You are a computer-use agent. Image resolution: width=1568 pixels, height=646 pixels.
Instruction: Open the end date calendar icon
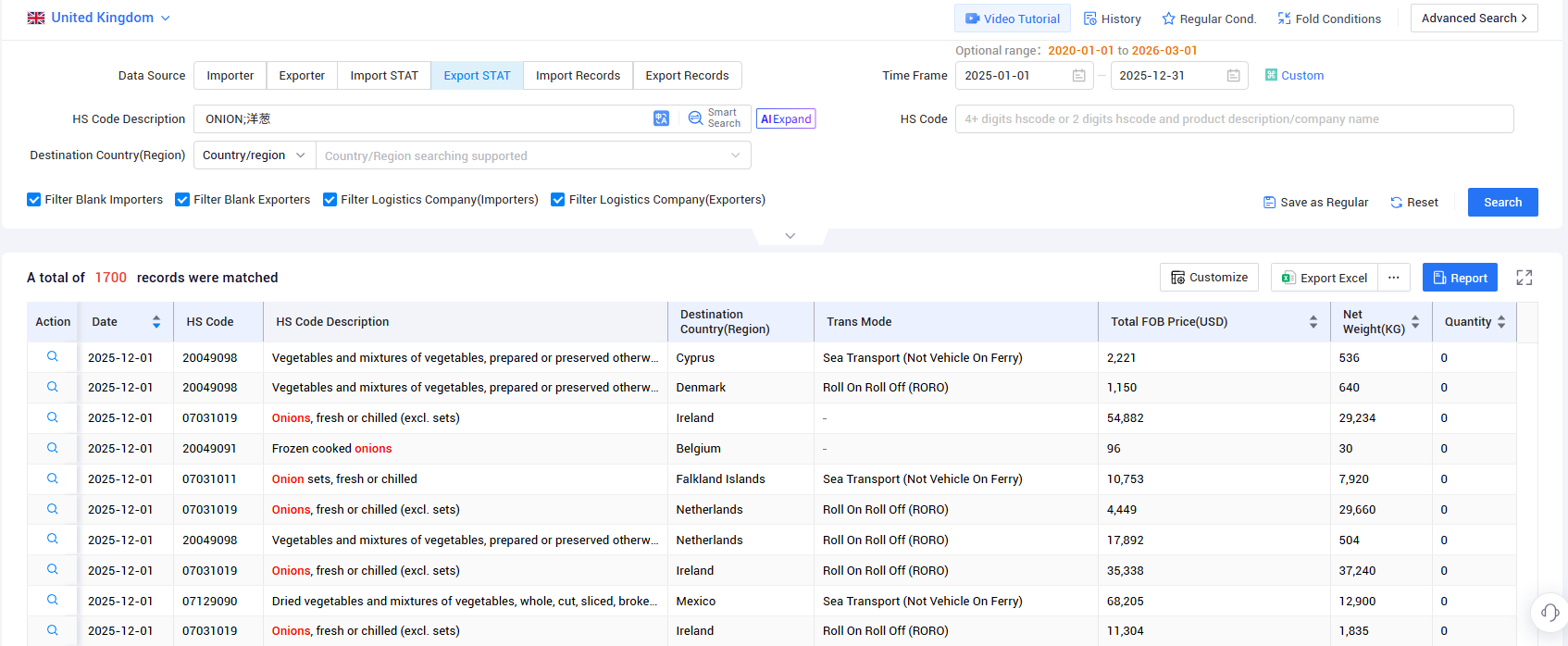(1233, 76)
